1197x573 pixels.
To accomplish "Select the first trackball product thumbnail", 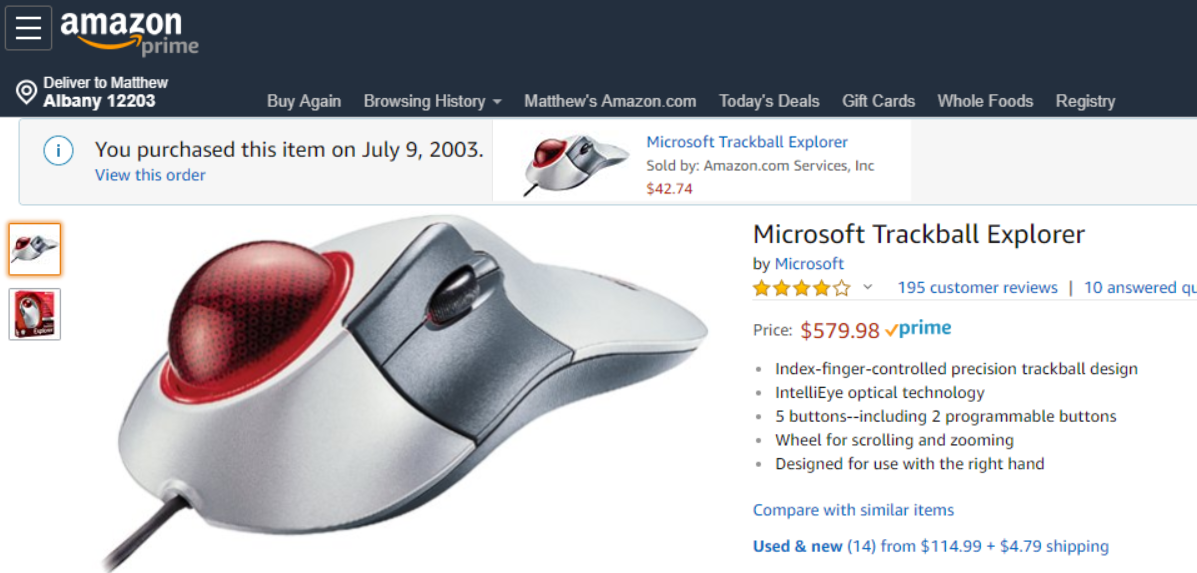I will click(35, 249).
